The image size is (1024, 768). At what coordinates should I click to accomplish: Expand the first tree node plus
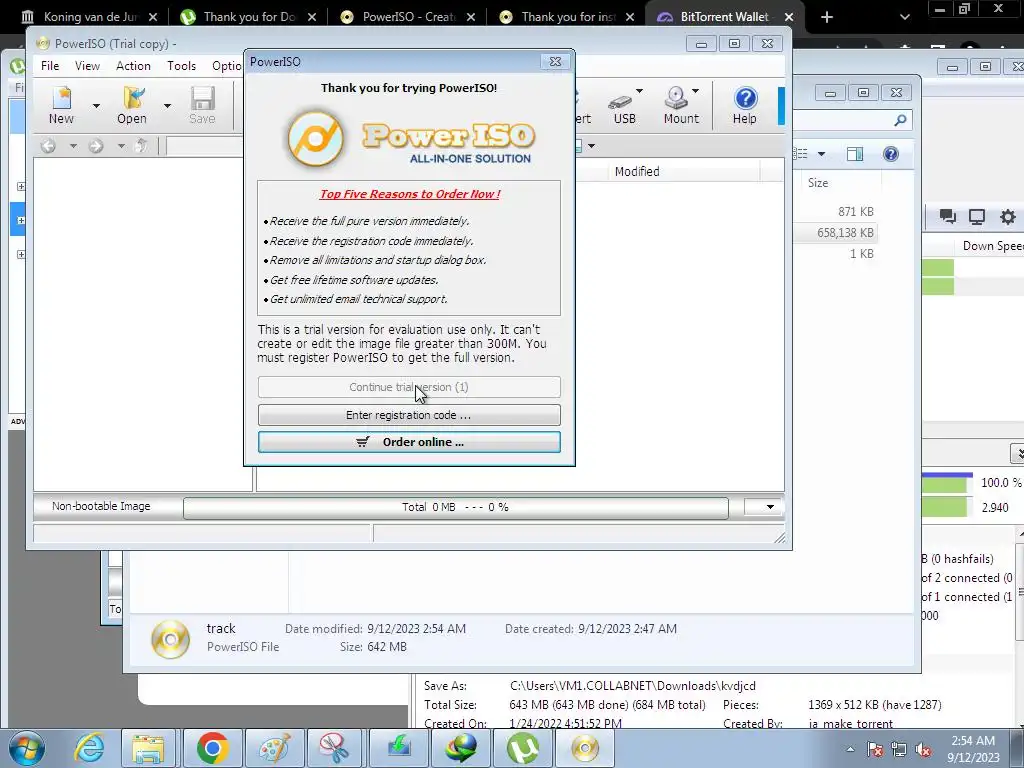21,186
